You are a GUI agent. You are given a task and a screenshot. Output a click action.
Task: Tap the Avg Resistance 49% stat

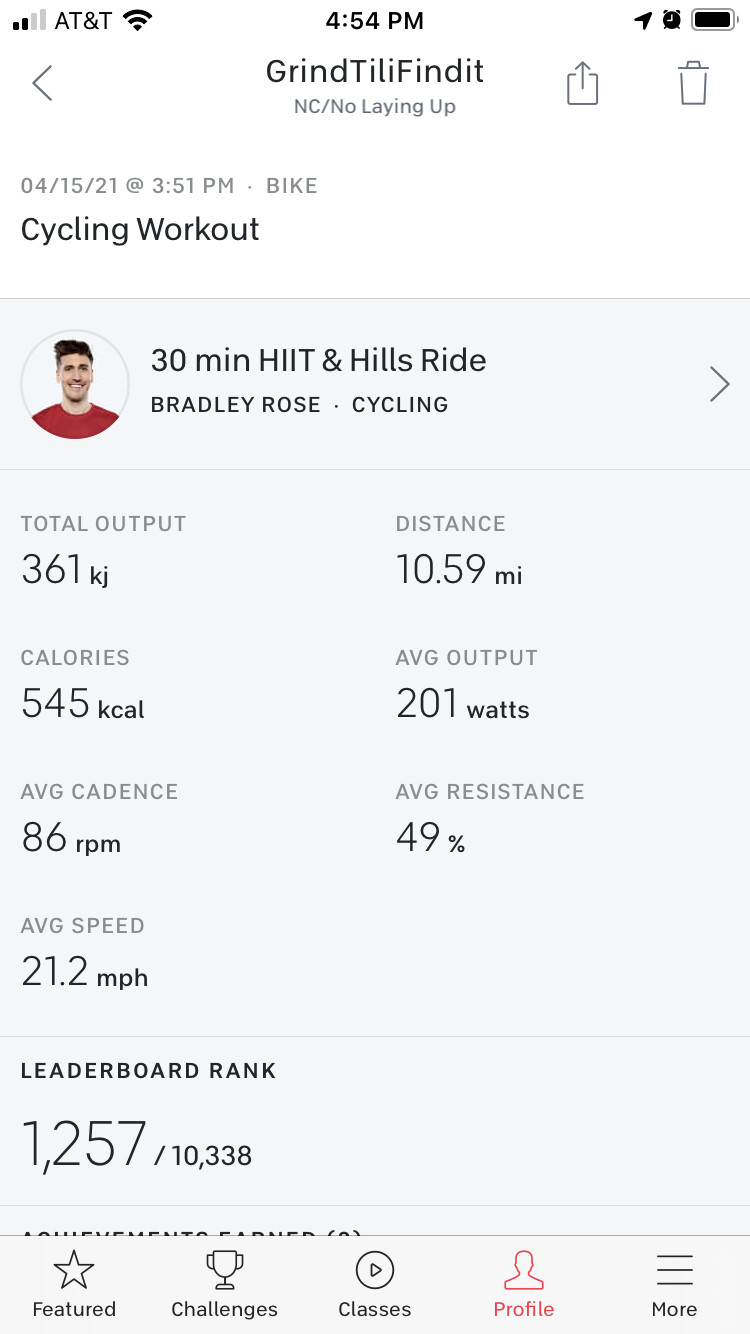click(431, 838)
